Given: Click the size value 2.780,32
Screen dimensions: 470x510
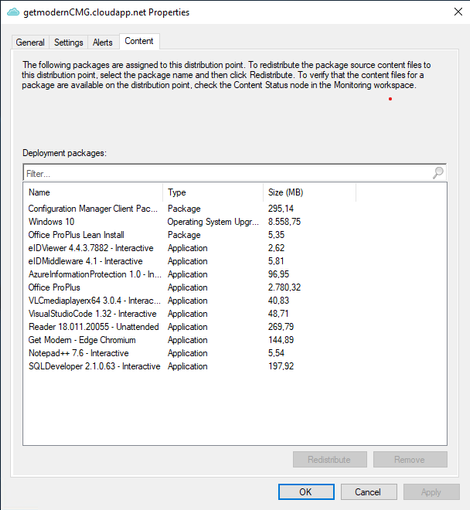Looking at the screenshot, I should [284, 288].
